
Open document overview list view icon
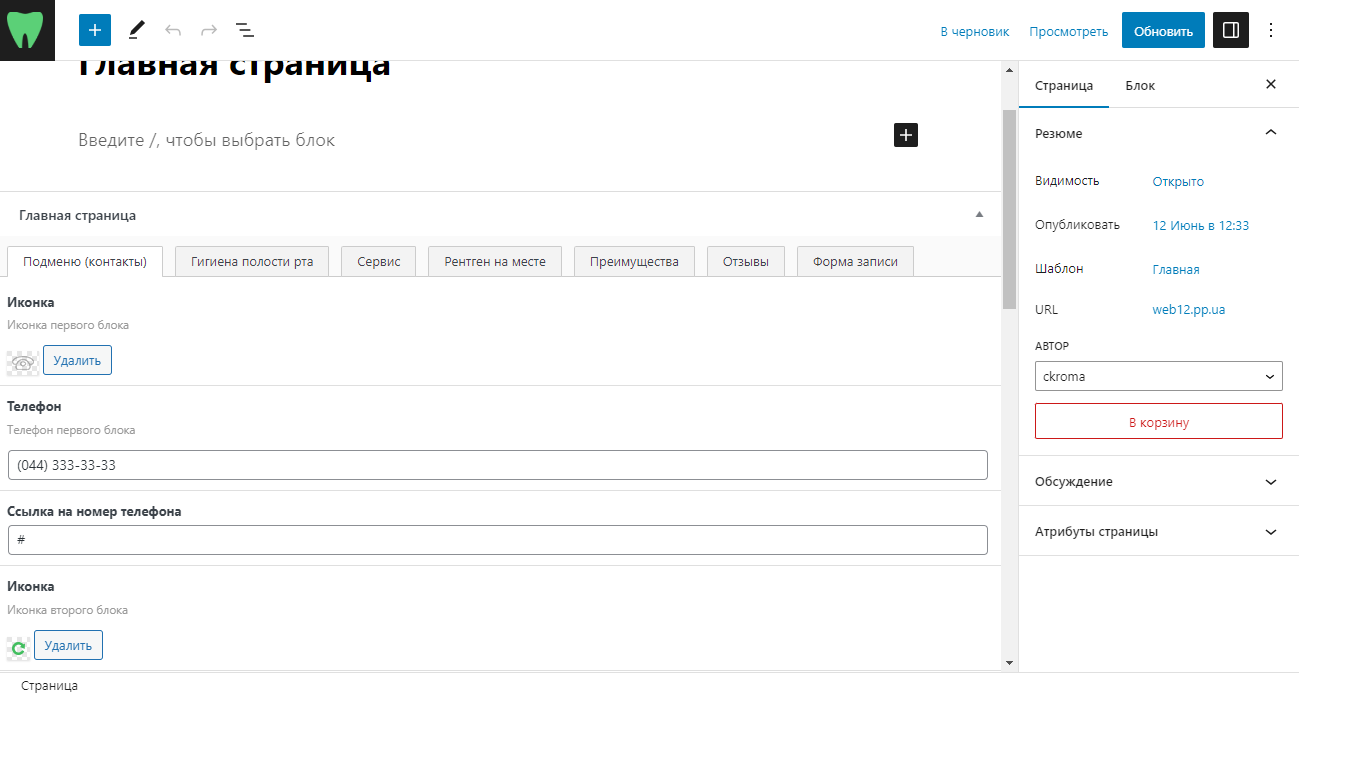pos(245,30)
